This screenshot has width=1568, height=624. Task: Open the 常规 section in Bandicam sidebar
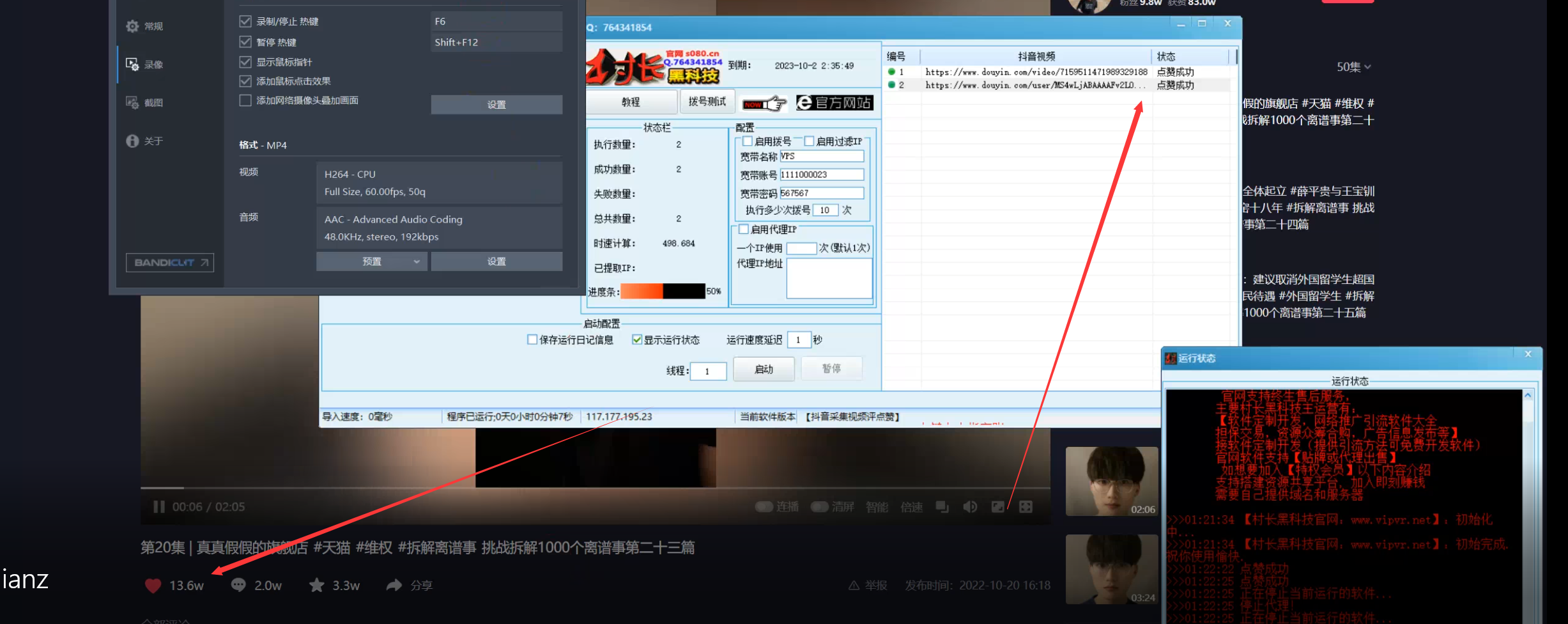pyautogui.click(x=145, y=26)
